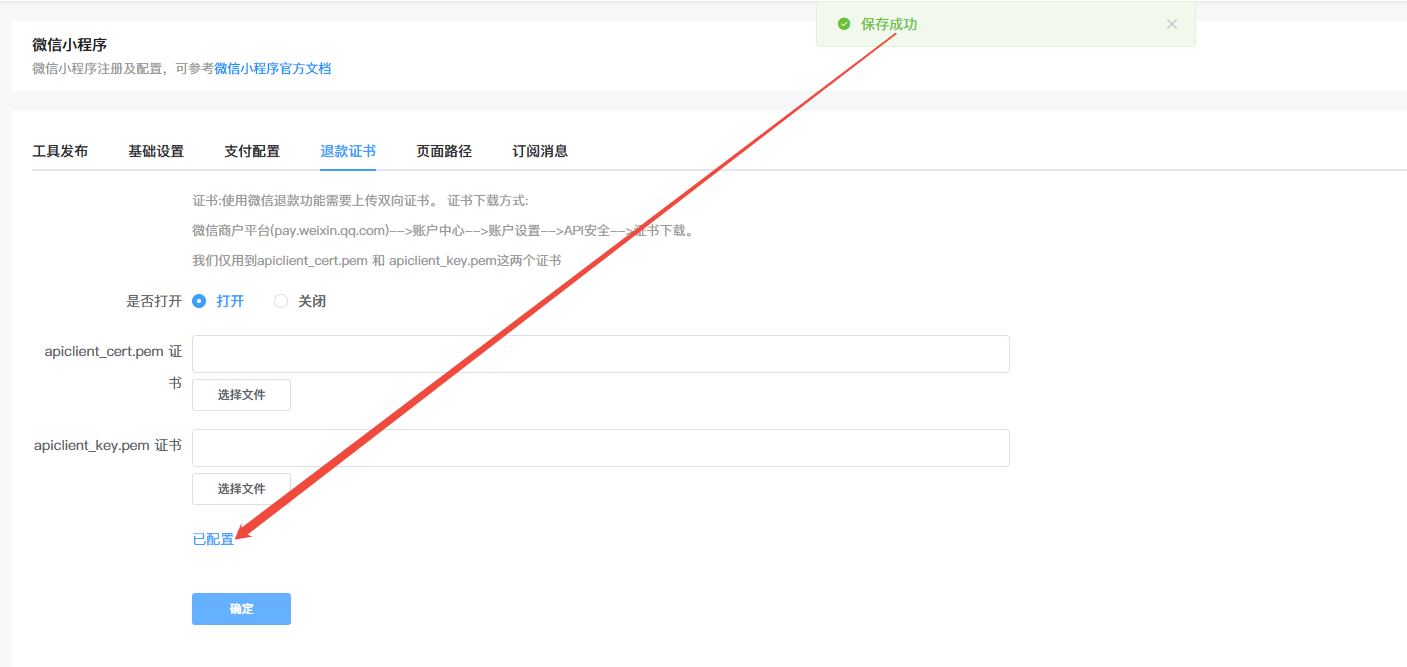Switch to the 页面路径 tab
The height and width of the screenshot is (667, 1407).
pos(444,151)
